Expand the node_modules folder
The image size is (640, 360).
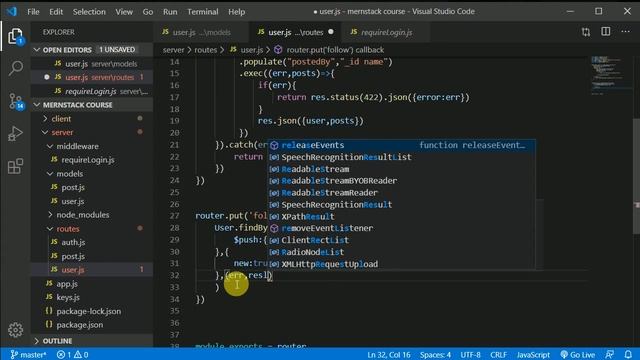(92, 215)
